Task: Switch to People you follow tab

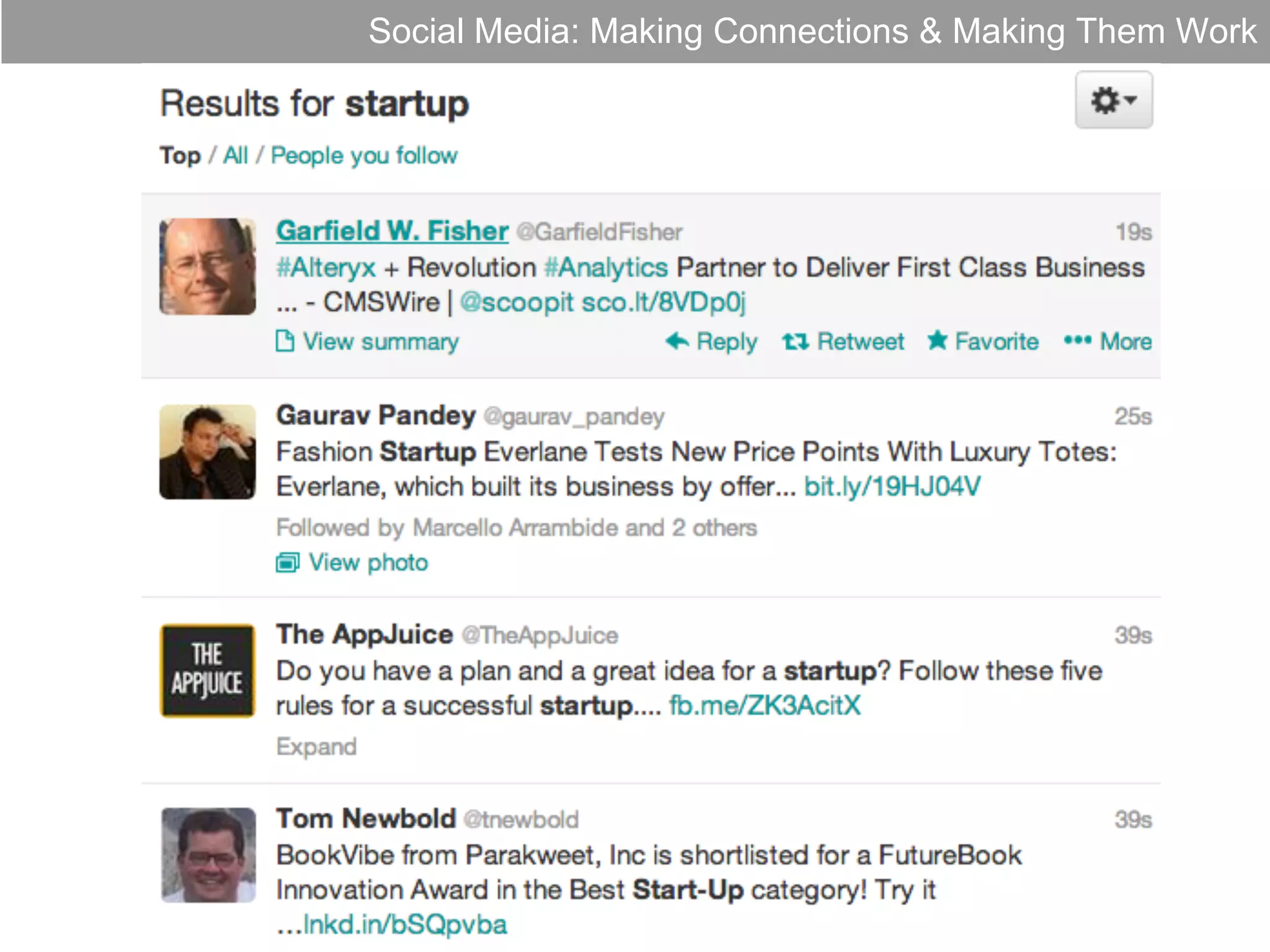Action: (x=364, y=156)
